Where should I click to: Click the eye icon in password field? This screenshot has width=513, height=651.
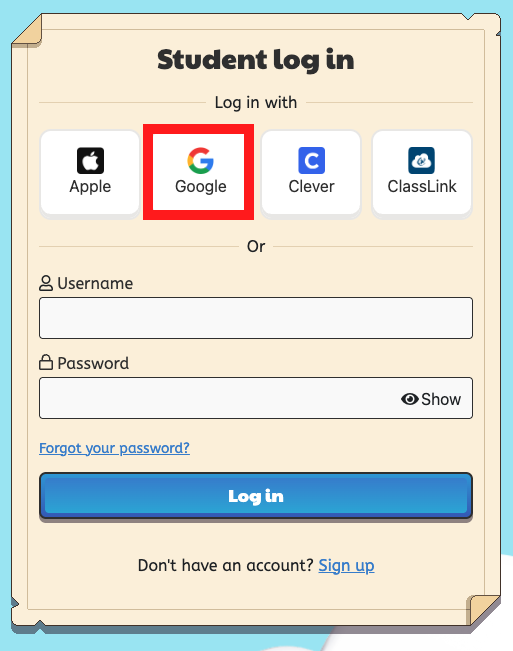coord(409,399)
